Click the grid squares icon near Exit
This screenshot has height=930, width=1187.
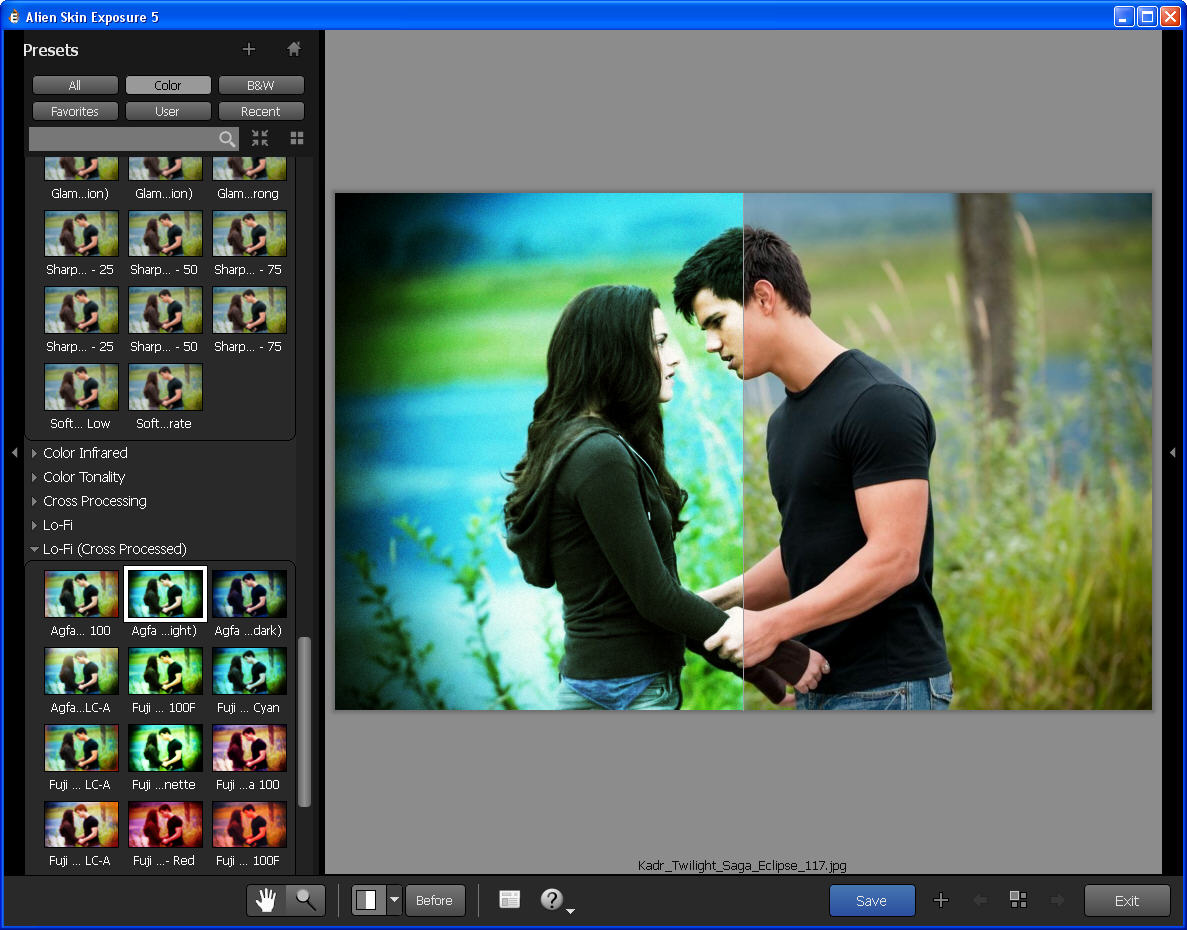(1018, 899)
